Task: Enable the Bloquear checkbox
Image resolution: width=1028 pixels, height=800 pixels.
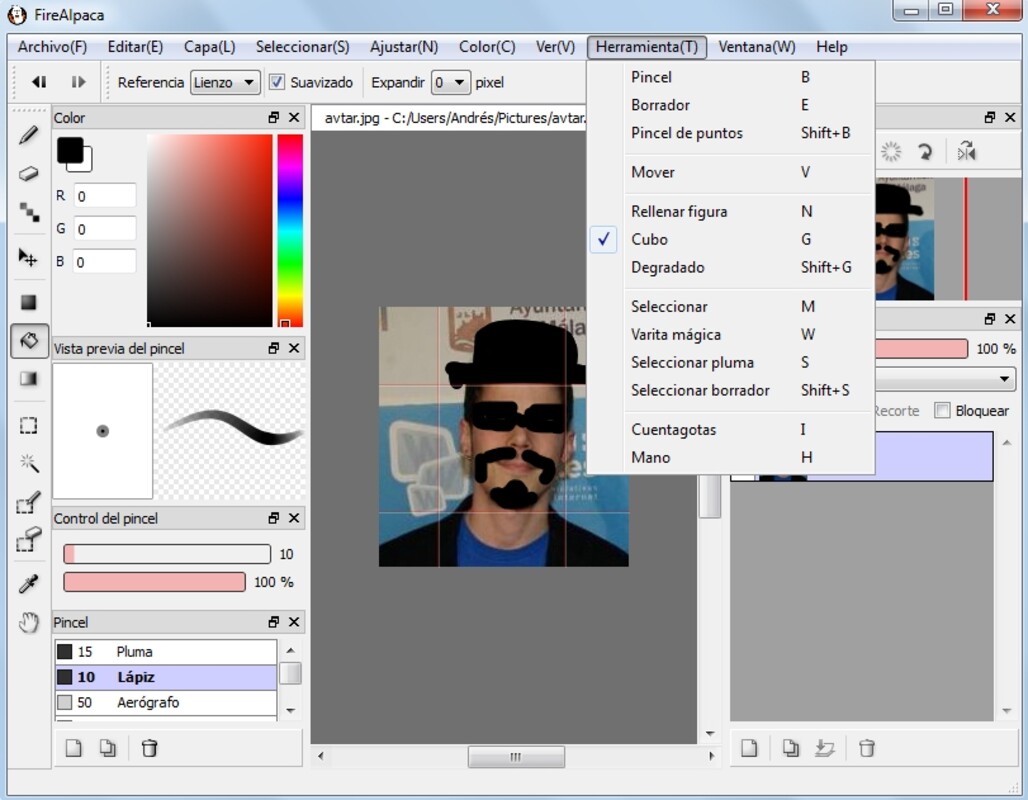Action: [x=942, y=410]
